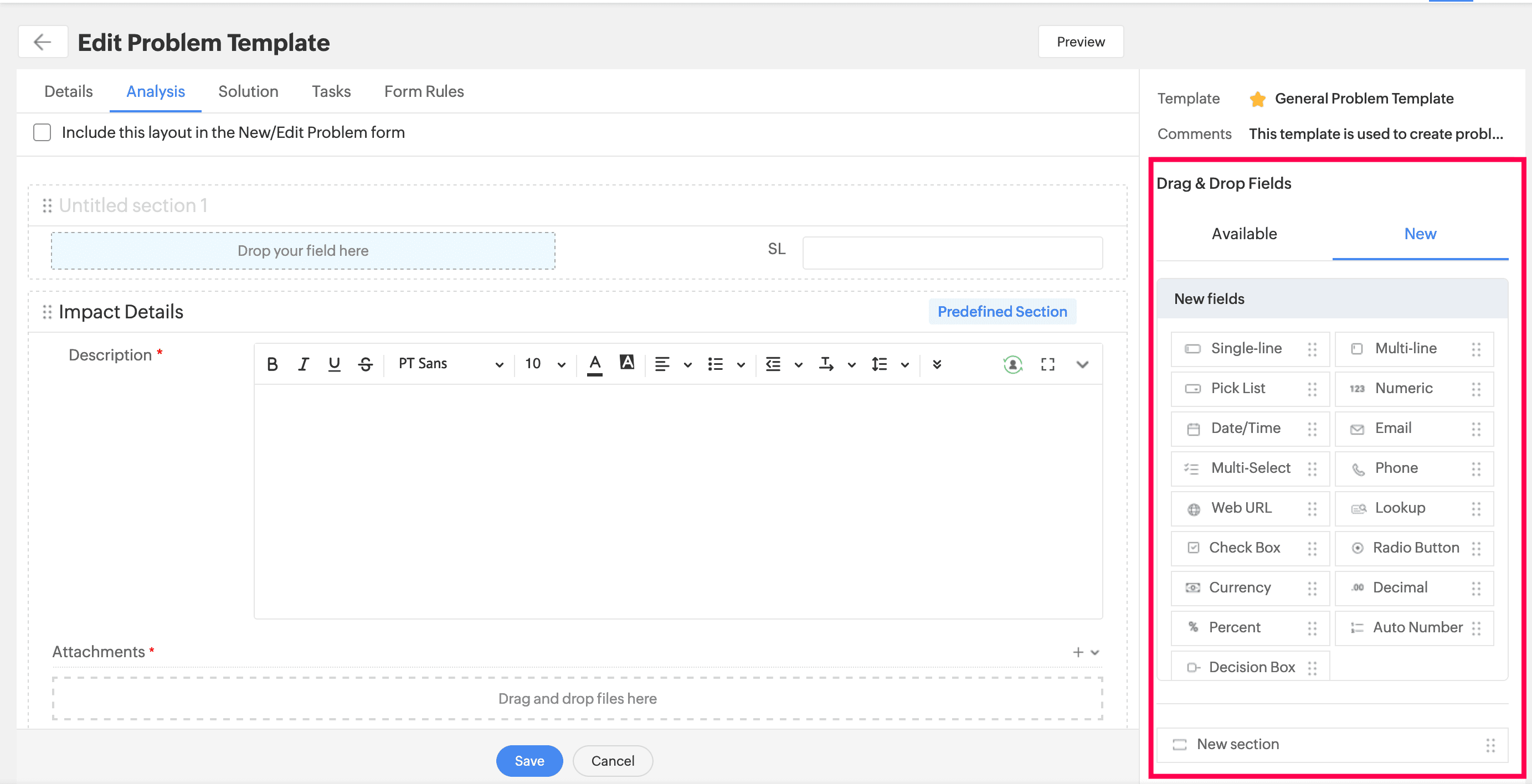Check Include this layout in form
The width and height of the screenshot is (1532, 784).
[42, 132]
